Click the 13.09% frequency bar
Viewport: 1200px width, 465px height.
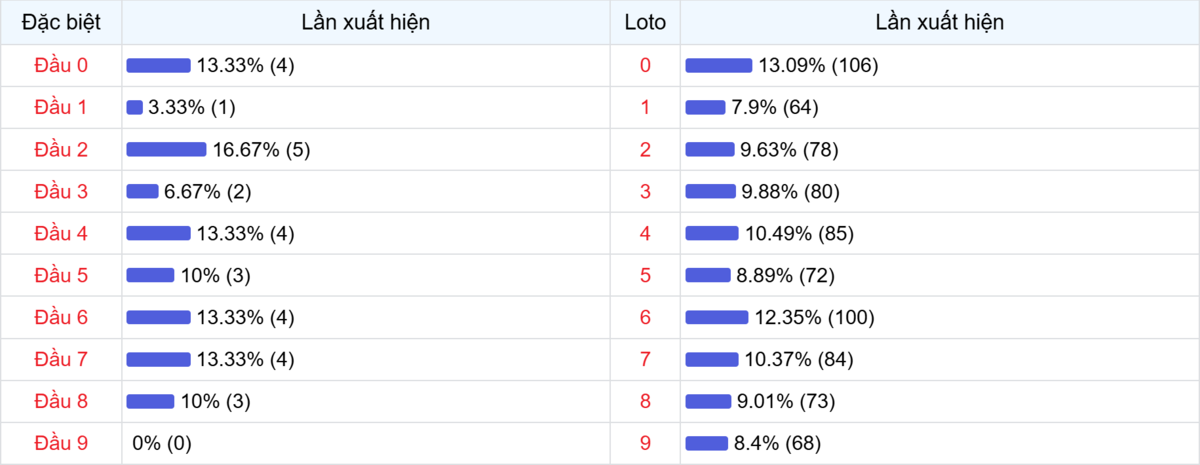point(718,66)
